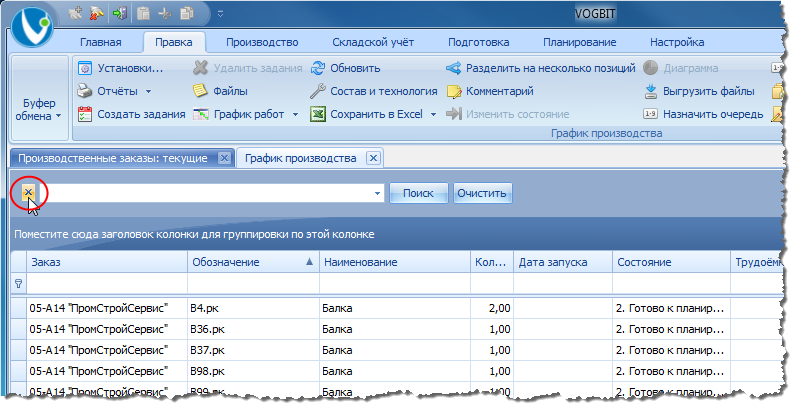The height and width of the screenshot is (407, 794).
Task: Select the Правка ribbon tab
Action: pyautogui.click(x=174, y=43)
